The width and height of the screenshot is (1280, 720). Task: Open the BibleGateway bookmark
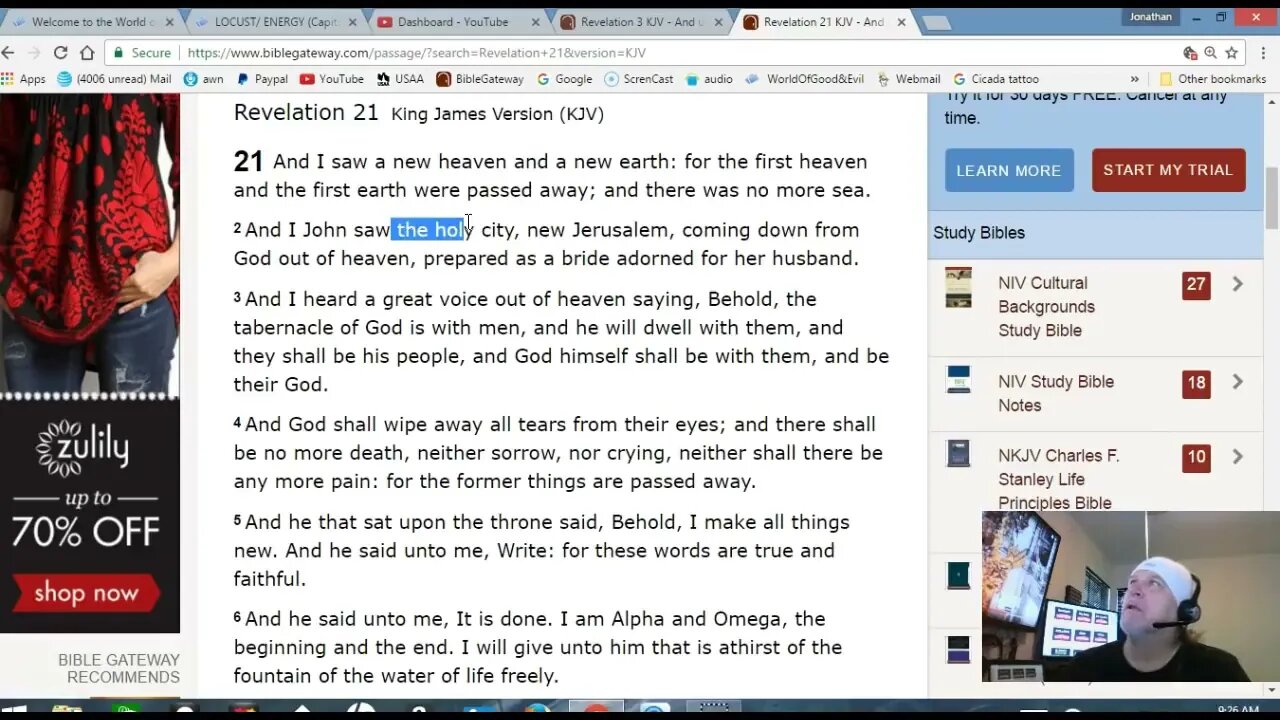click(480, 79)
